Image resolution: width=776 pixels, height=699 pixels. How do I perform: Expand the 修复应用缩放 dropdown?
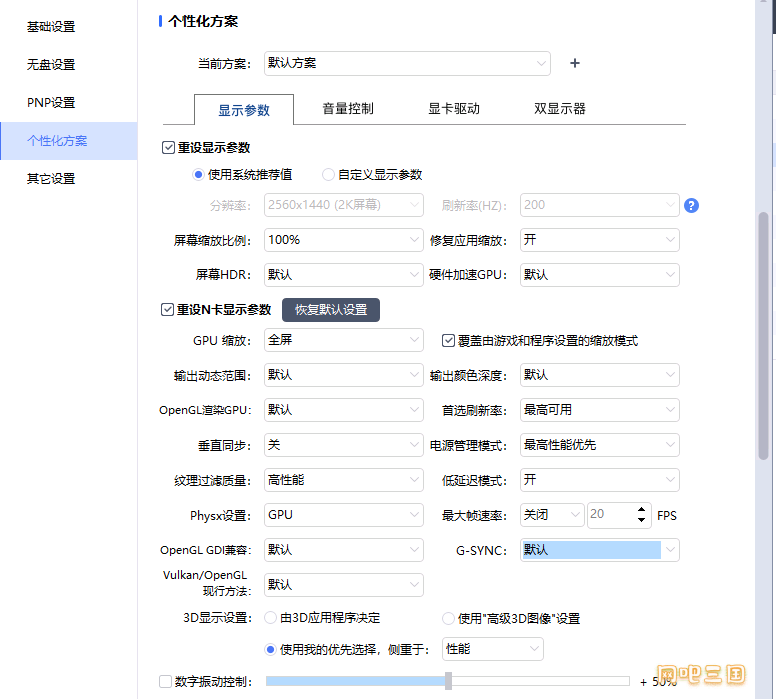(600, 240)
